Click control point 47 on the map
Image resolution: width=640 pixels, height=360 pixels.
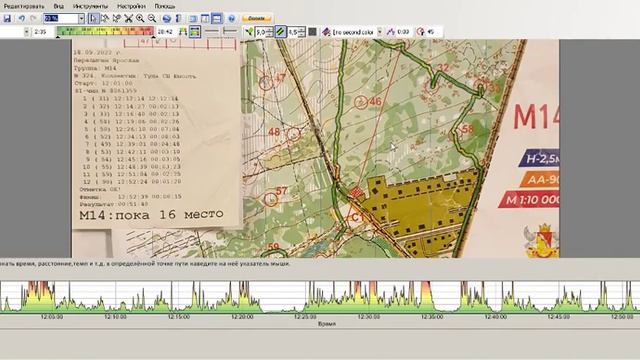pos(266,83)
